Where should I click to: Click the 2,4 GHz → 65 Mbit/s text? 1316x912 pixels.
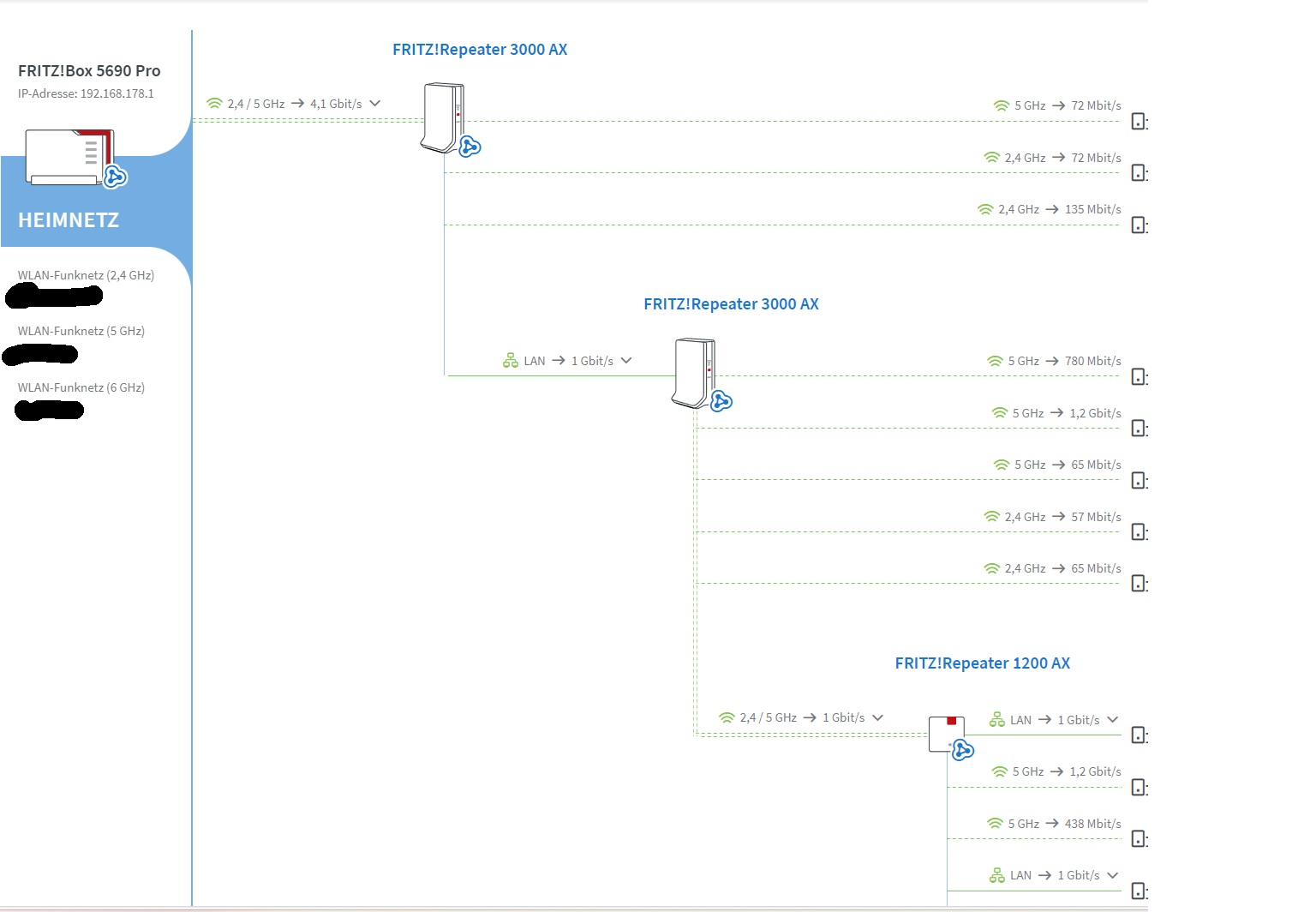point(1063,568)
